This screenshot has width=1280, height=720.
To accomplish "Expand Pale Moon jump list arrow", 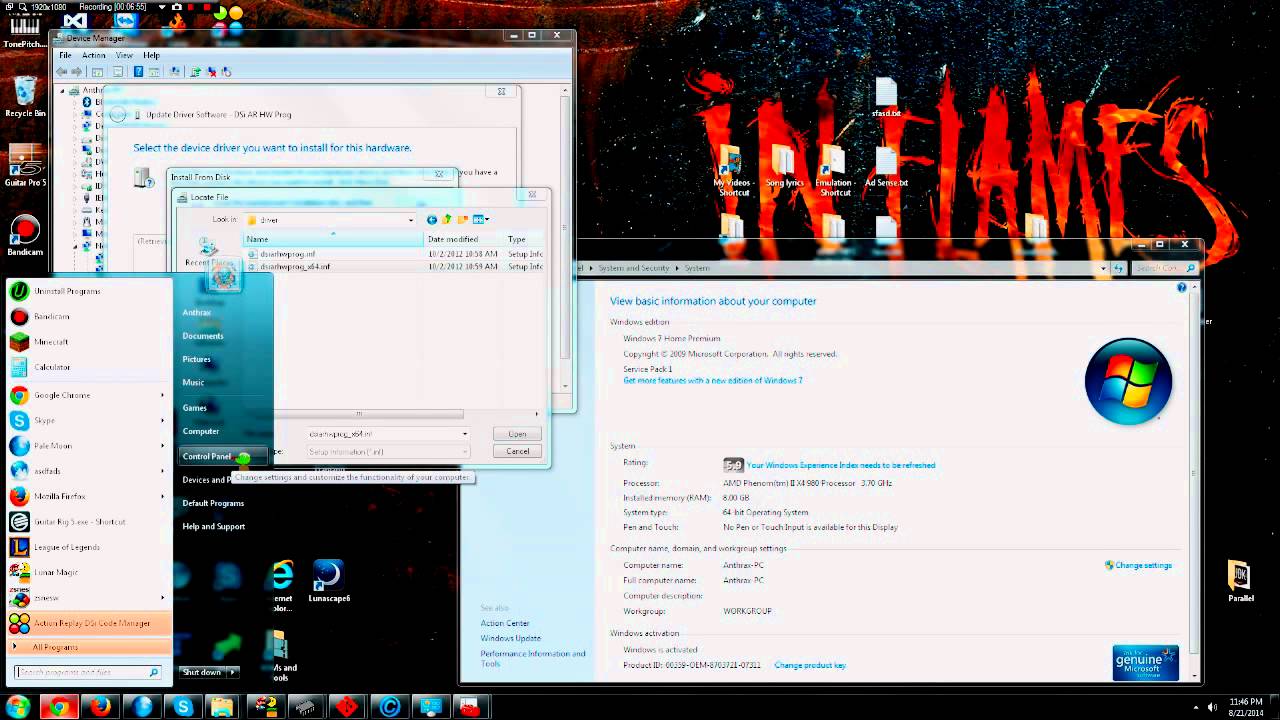I will pyautogui.click(x=162, y=446).
